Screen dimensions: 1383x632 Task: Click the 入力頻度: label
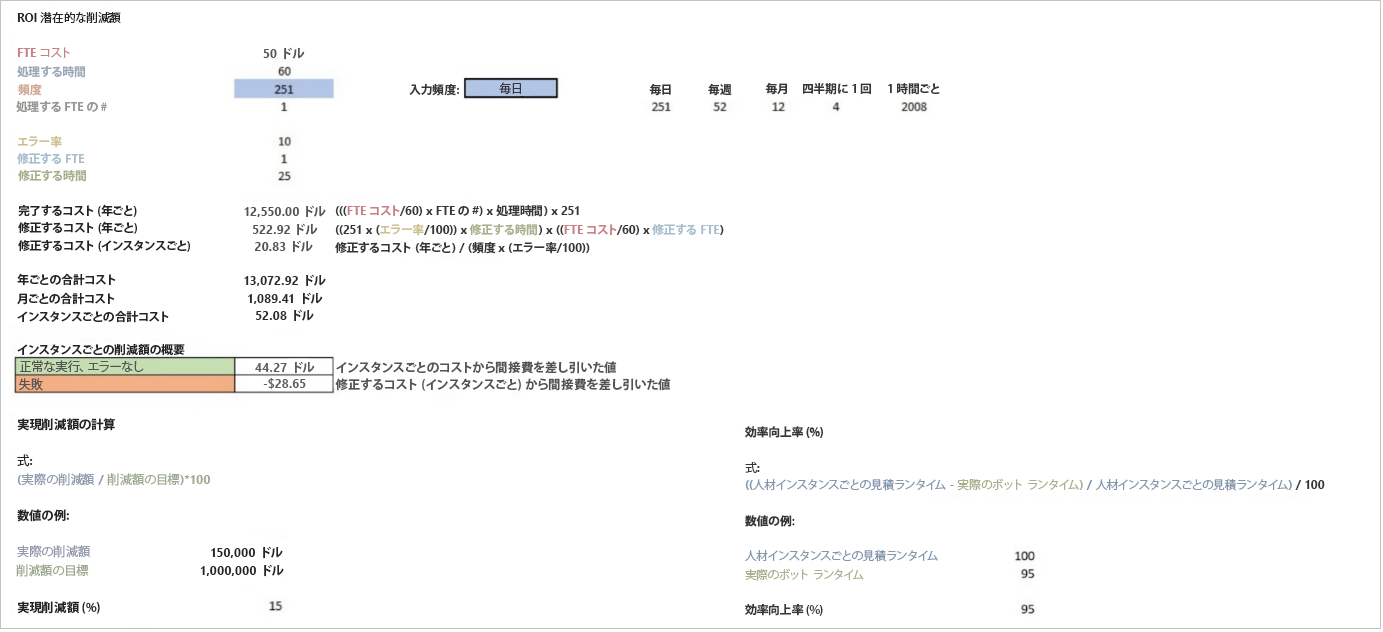[x=434, y=90]
